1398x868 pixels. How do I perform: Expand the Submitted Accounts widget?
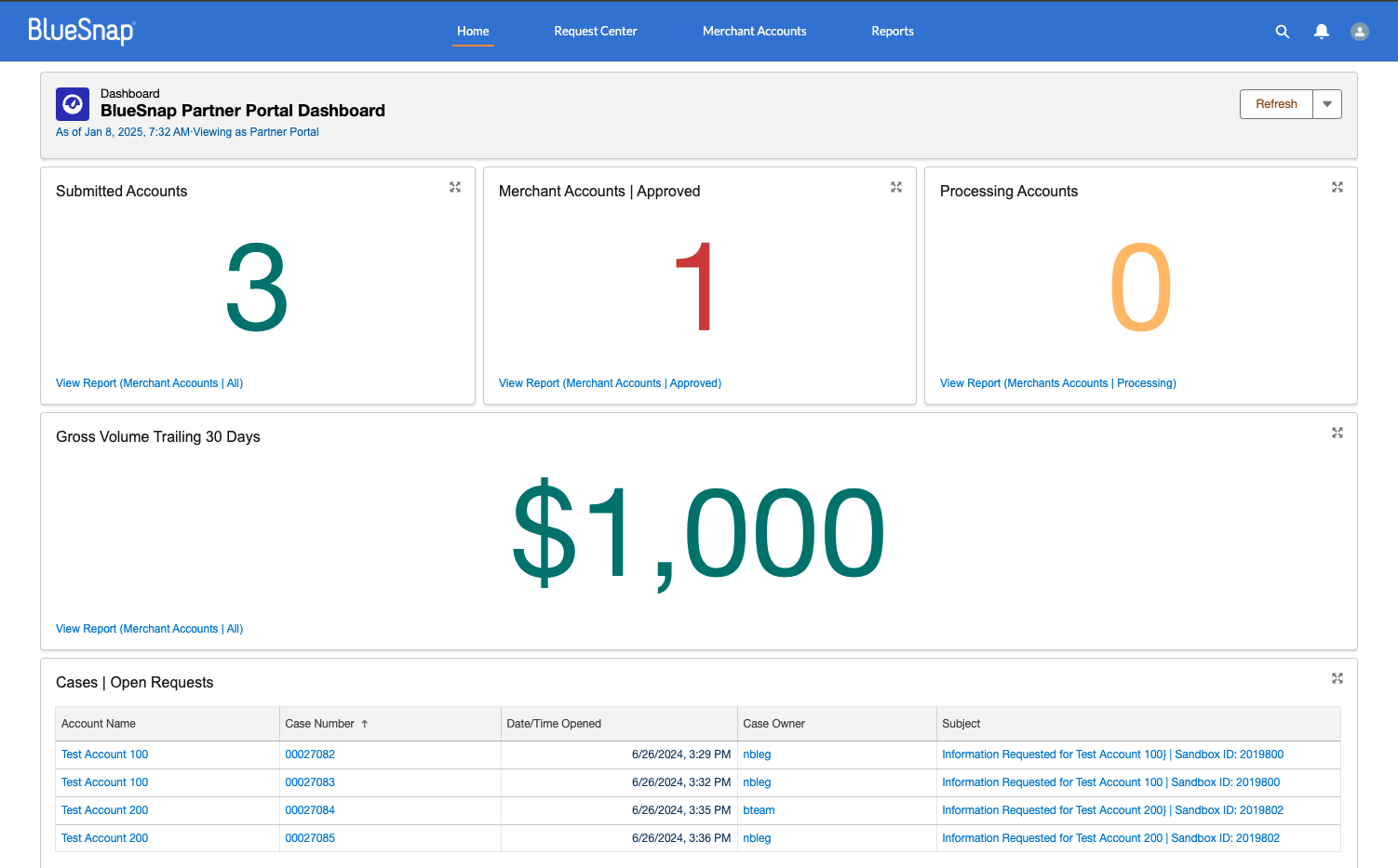(x=455, y=187)
